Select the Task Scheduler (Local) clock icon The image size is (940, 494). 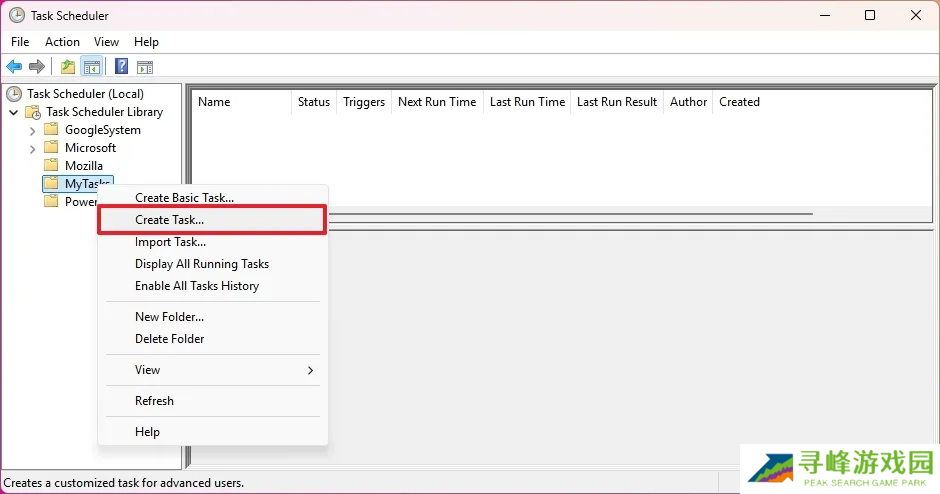coord(14,94)
